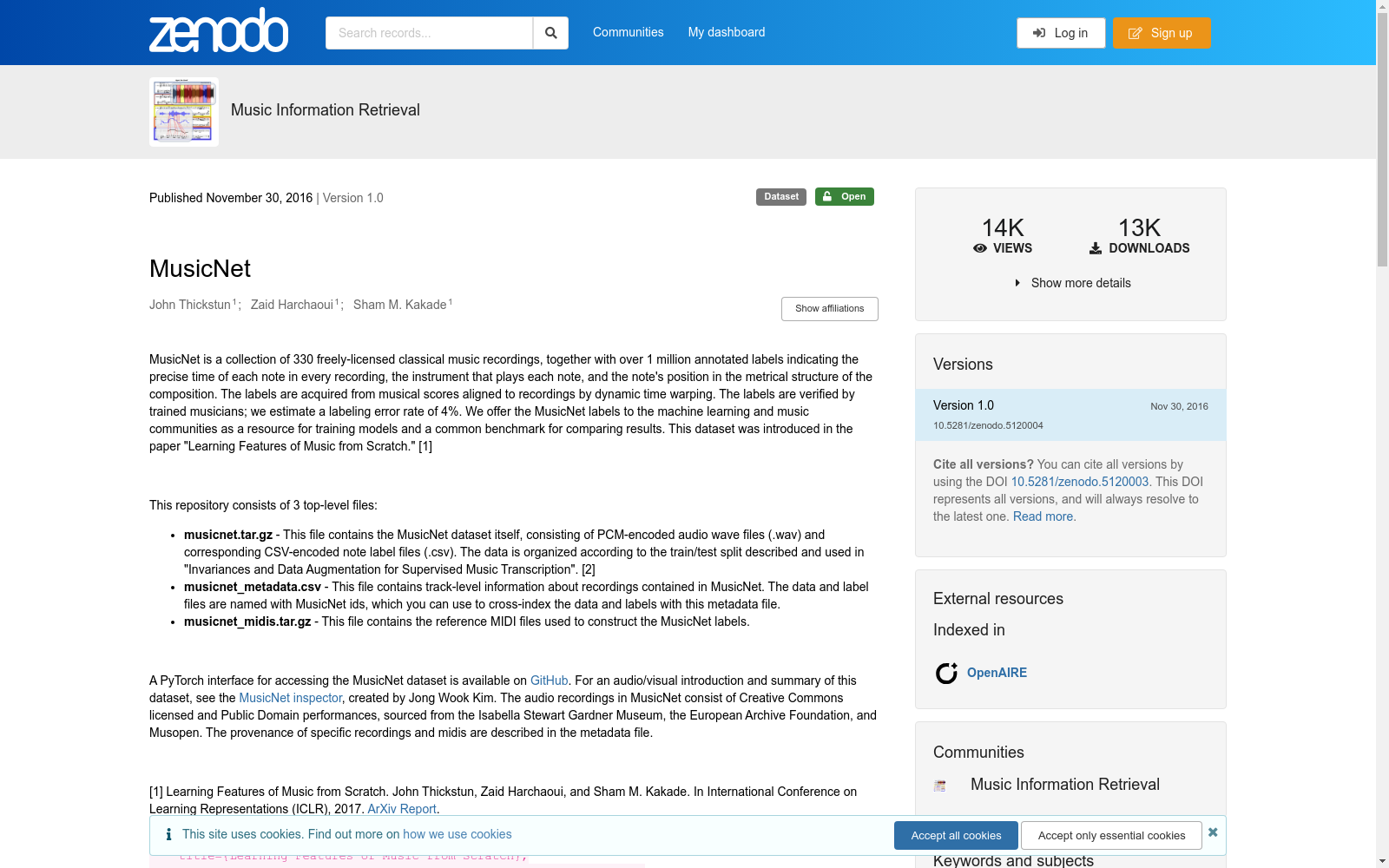Click the Music Information Retrieval community thumbnail
The image size is (1389, 868).
click(x=184, y=112)
